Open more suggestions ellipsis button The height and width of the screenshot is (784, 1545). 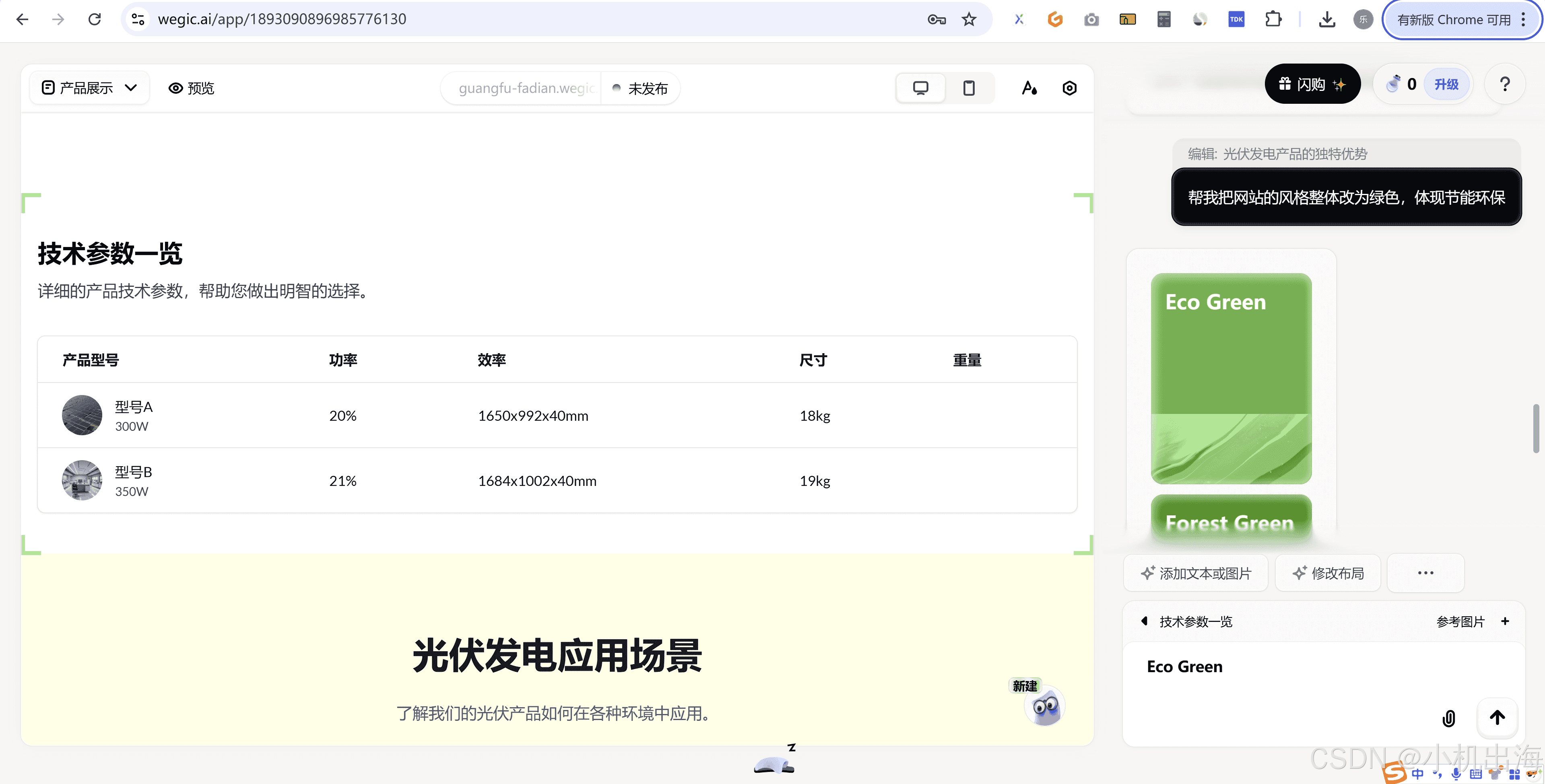pyautogui.click(x=1425, y=573)
